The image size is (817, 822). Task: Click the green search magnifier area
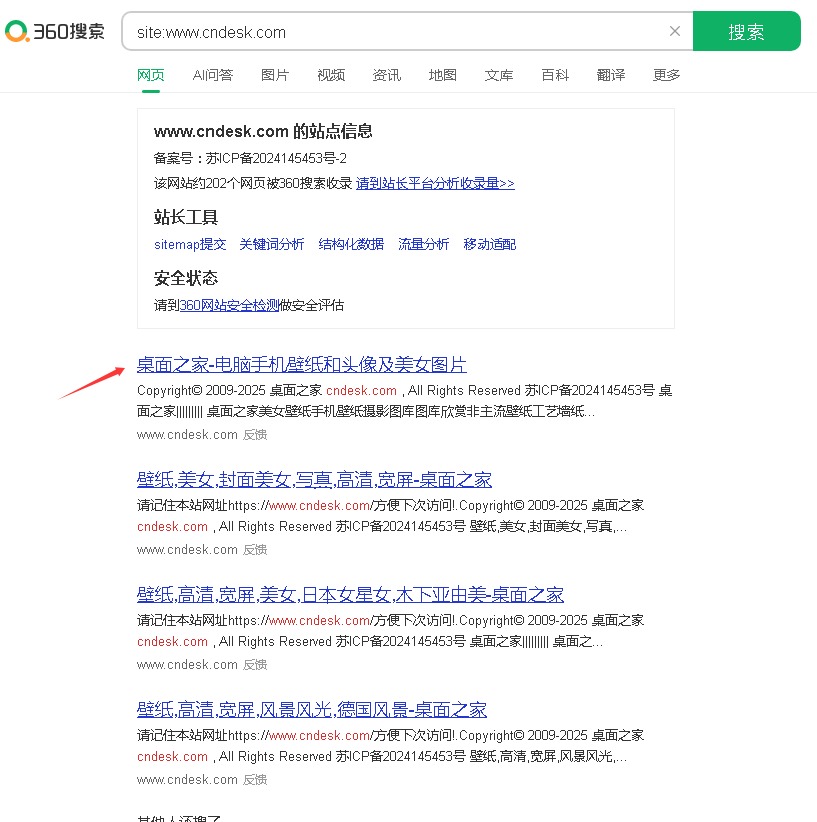point(747,31)
